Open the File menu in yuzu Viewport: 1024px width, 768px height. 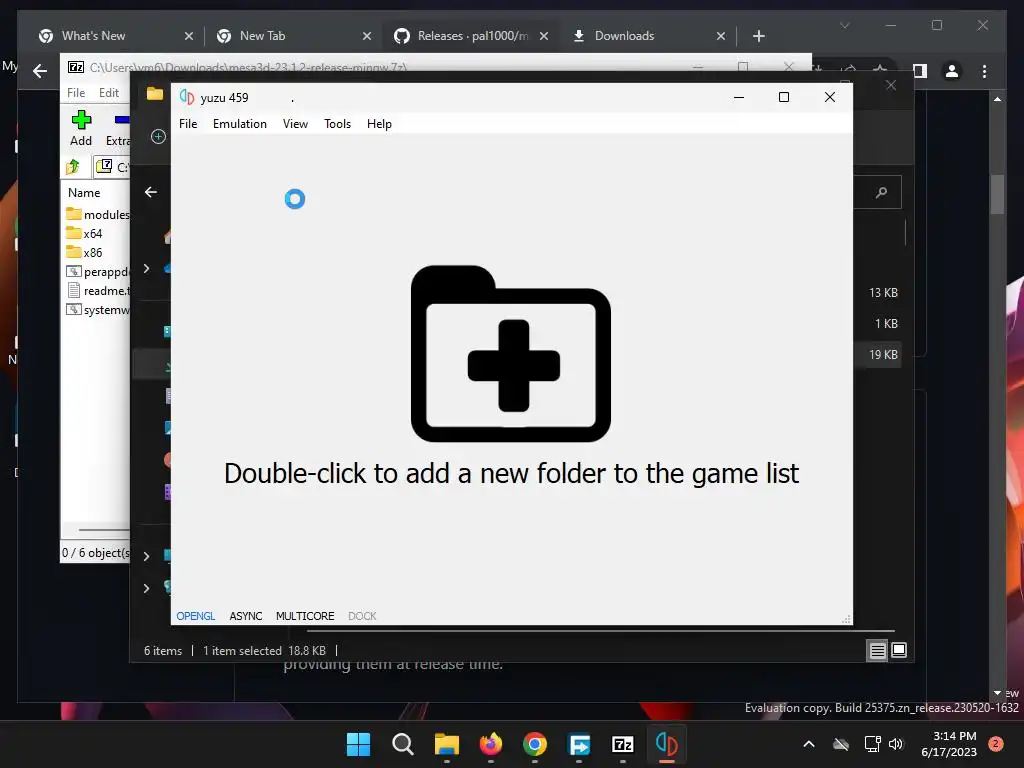point(188,123)
